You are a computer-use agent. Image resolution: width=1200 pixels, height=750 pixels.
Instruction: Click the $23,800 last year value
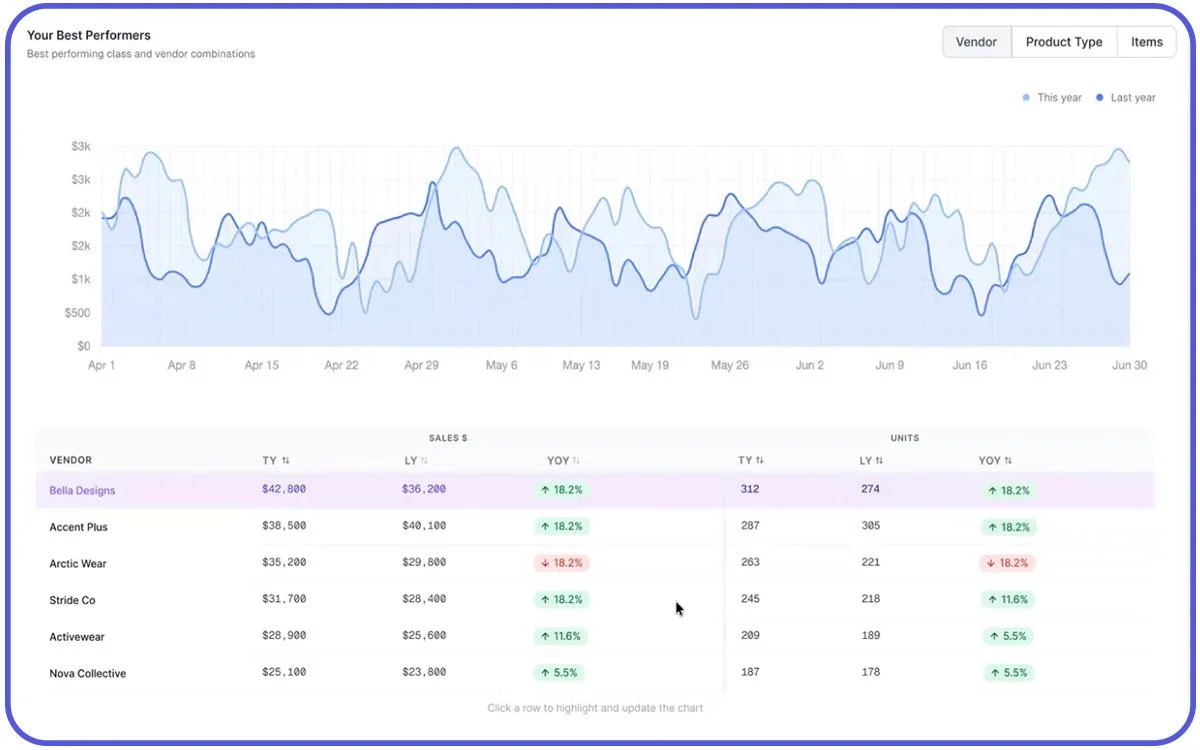click(x=424, y=672)
